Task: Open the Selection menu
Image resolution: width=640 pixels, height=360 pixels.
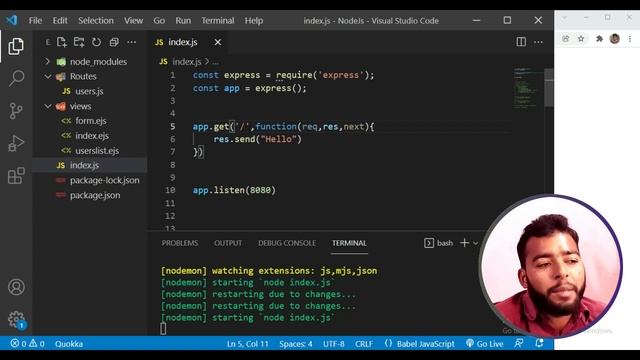Action: 96,20
